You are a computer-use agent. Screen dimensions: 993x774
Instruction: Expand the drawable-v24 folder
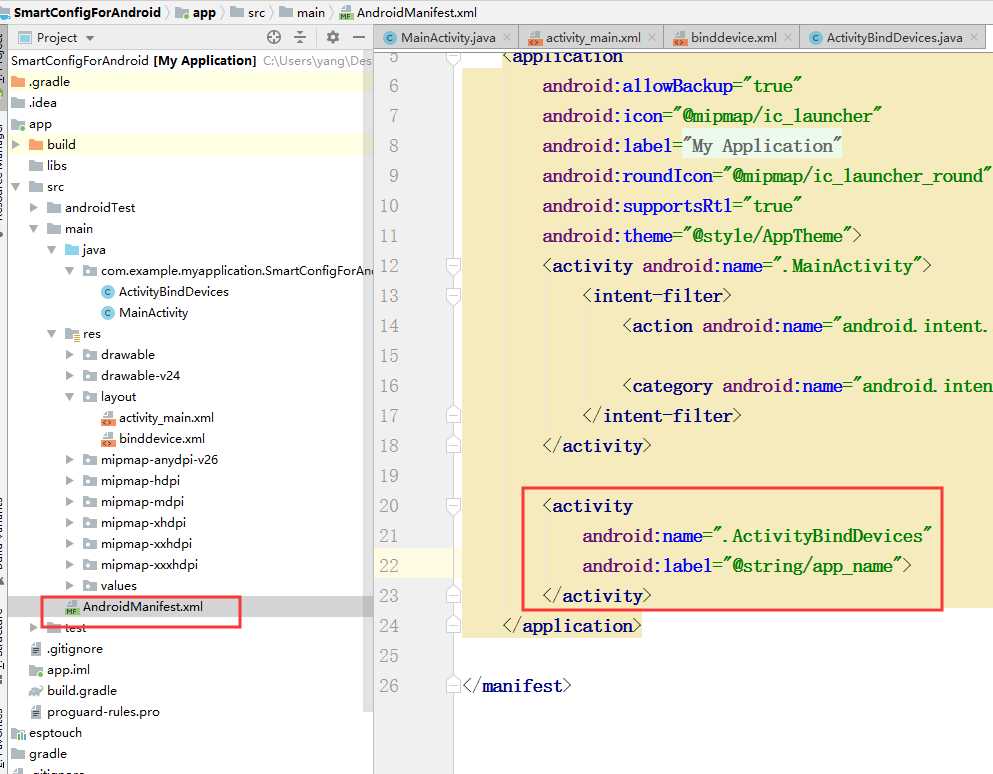coord(70,375)
